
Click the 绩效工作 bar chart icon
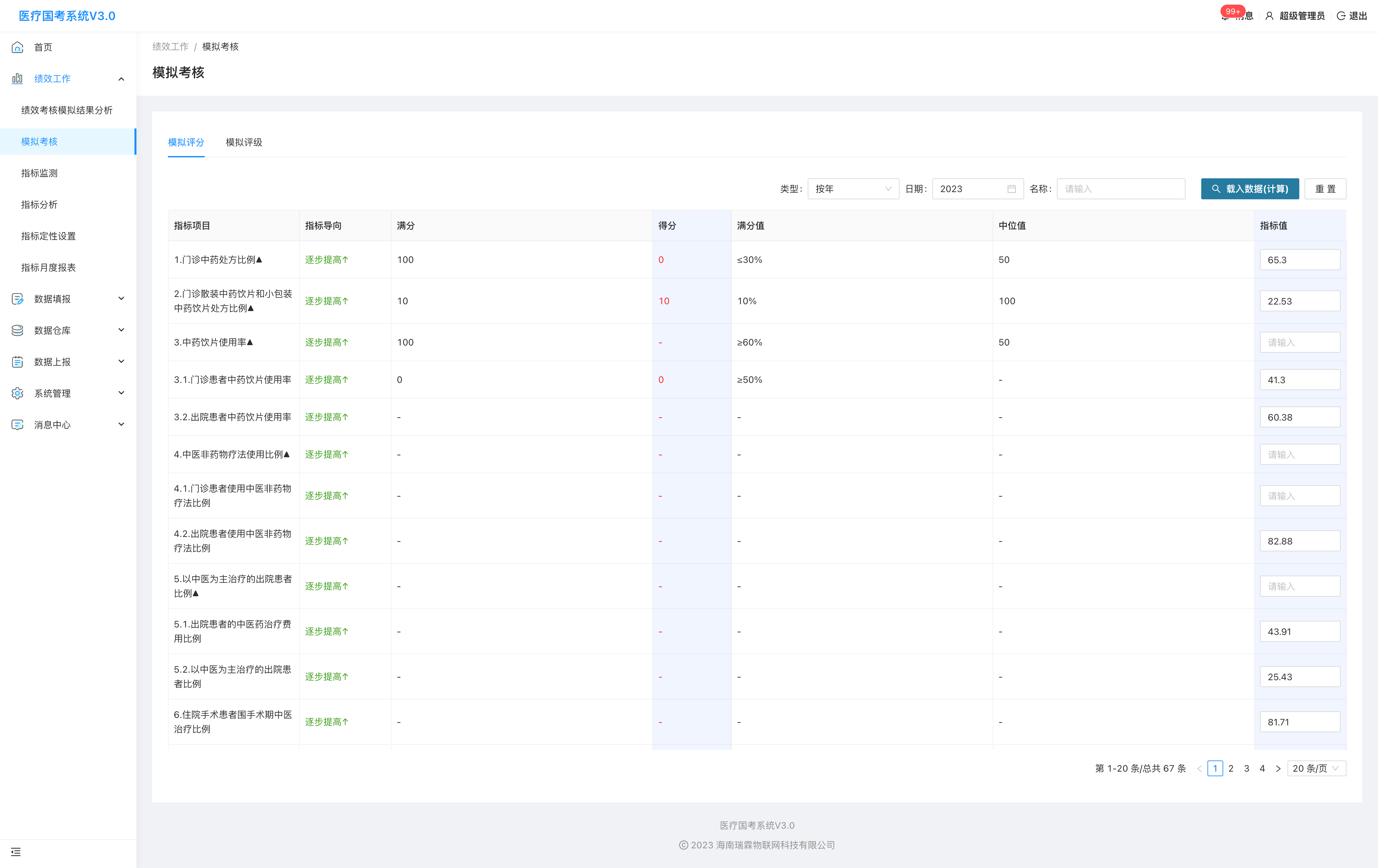(17, 78)
